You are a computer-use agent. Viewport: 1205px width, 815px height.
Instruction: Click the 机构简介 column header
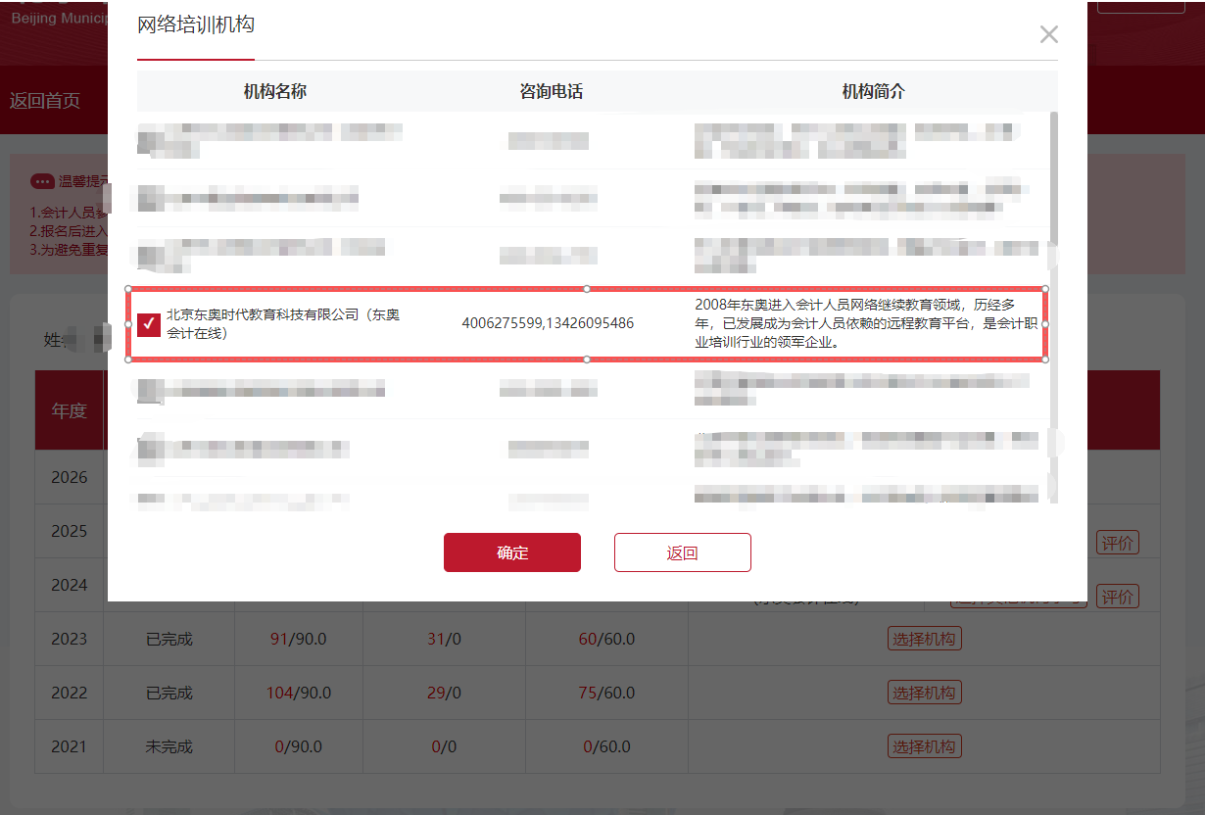873,92
